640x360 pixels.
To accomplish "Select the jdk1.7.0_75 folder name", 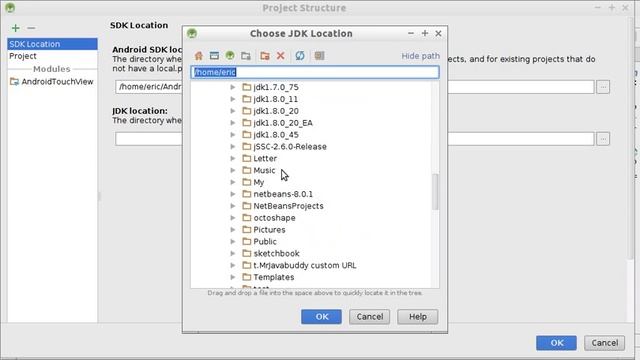I will point(276,87).
